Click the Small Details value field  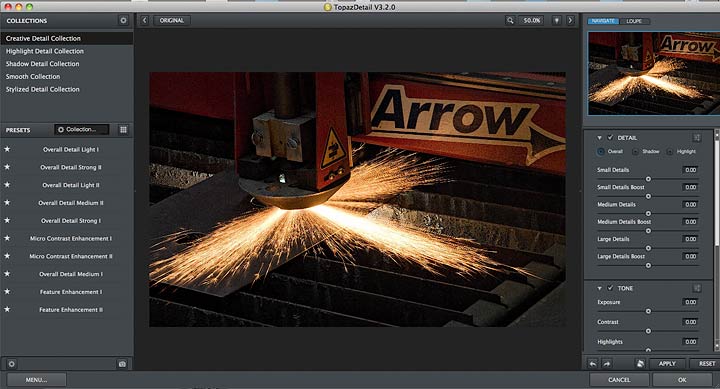click(x=691, y=170)
